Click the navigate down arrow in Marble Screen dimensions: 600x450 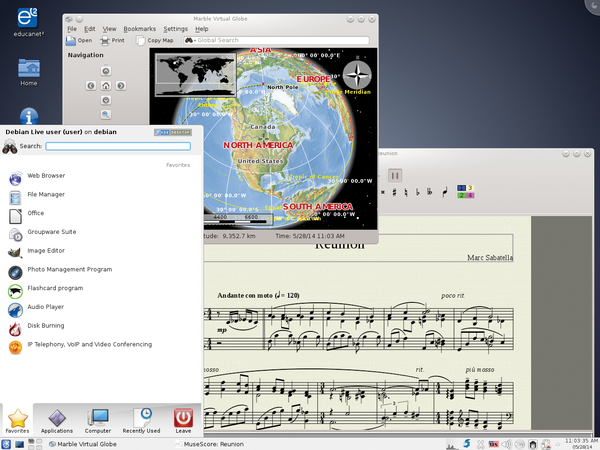pyautogui.click(x=106, y=100)
